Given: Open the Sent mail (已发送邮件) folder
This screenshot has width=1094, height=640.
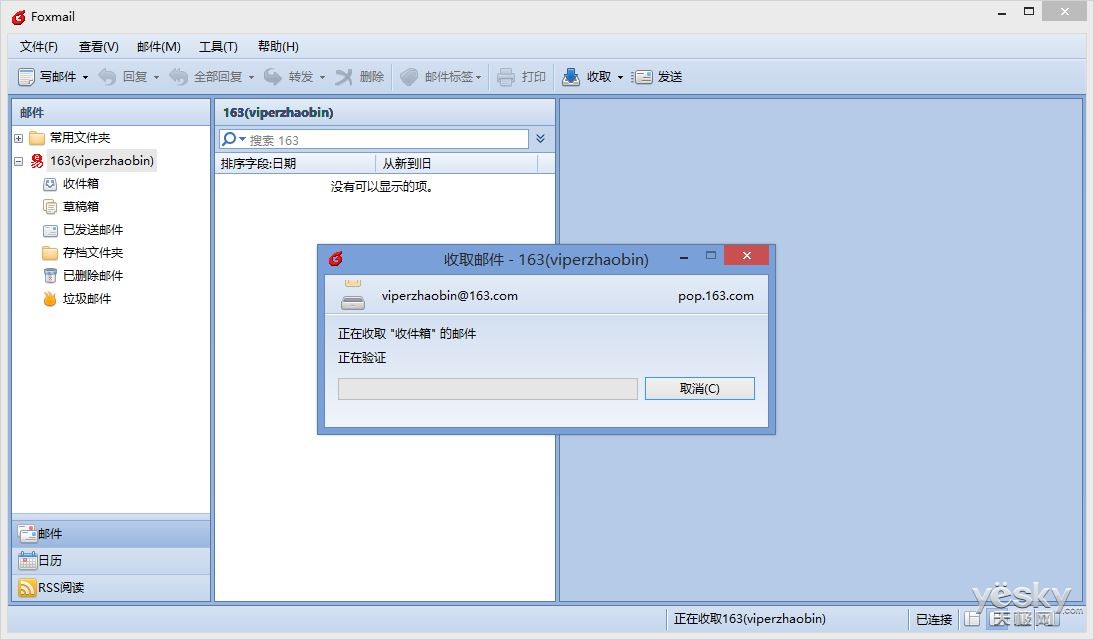Looking at the screenshot, I should click(93, 230).
